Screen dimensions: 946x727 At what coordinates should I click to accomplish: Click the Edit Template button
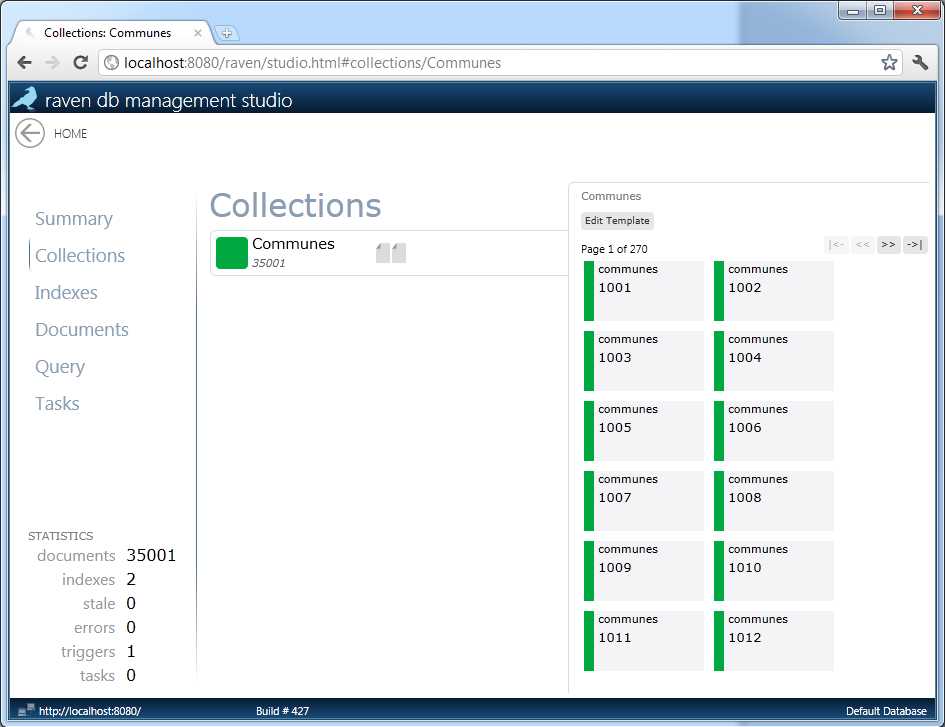click(617, 221)
